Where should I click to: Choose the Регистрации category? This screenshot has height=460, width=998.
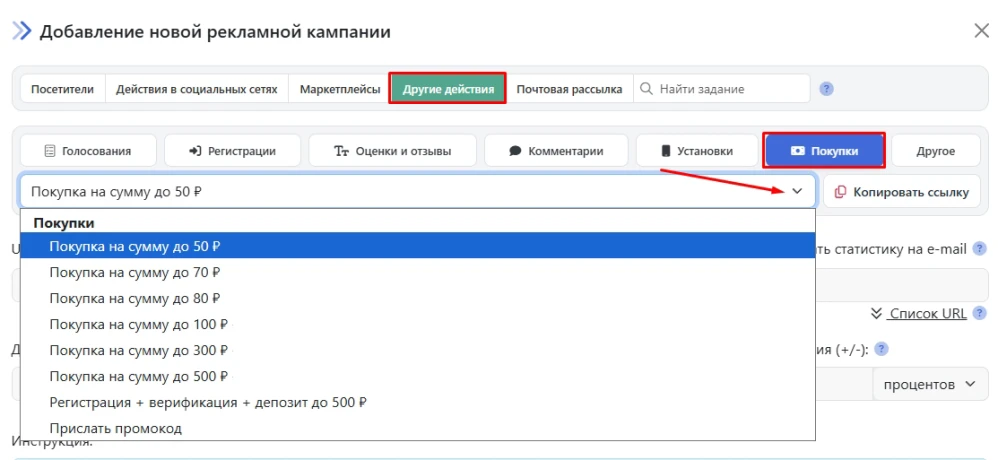(232, 151)
